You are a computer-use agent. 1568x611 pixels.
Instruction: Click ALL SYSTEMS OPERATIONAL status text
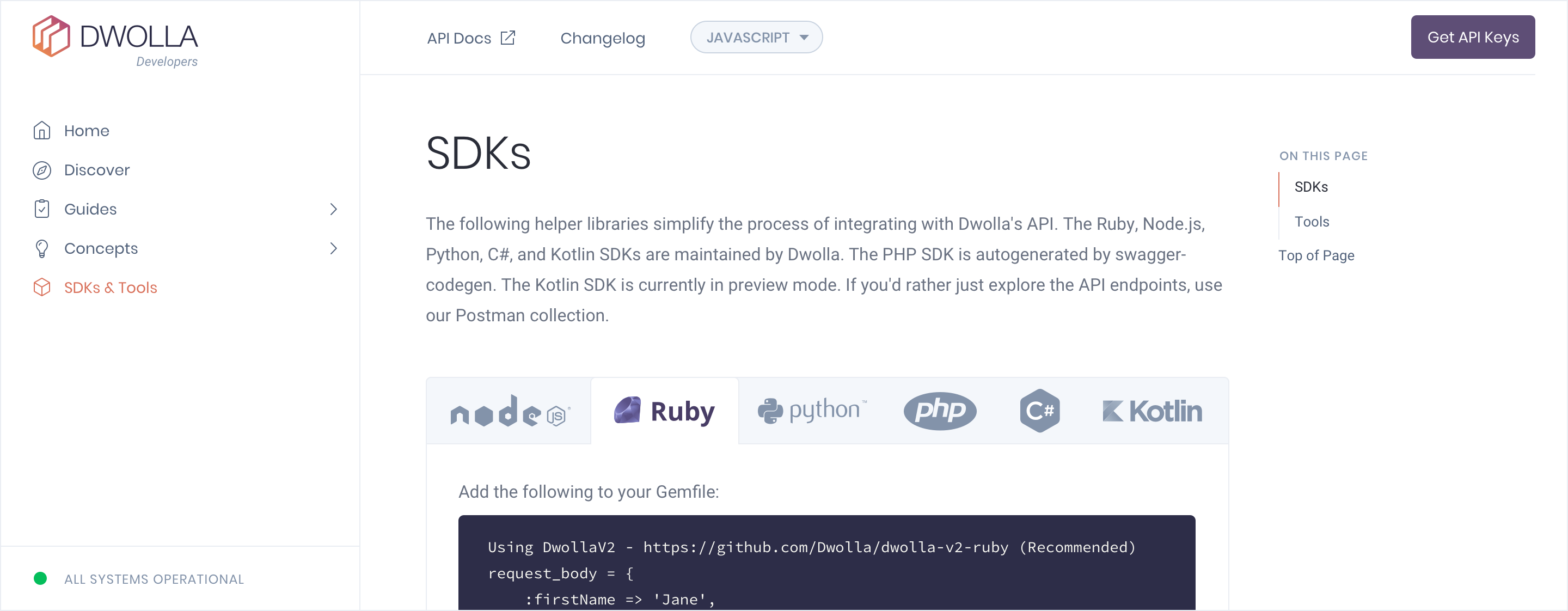[x=154, y=579]
